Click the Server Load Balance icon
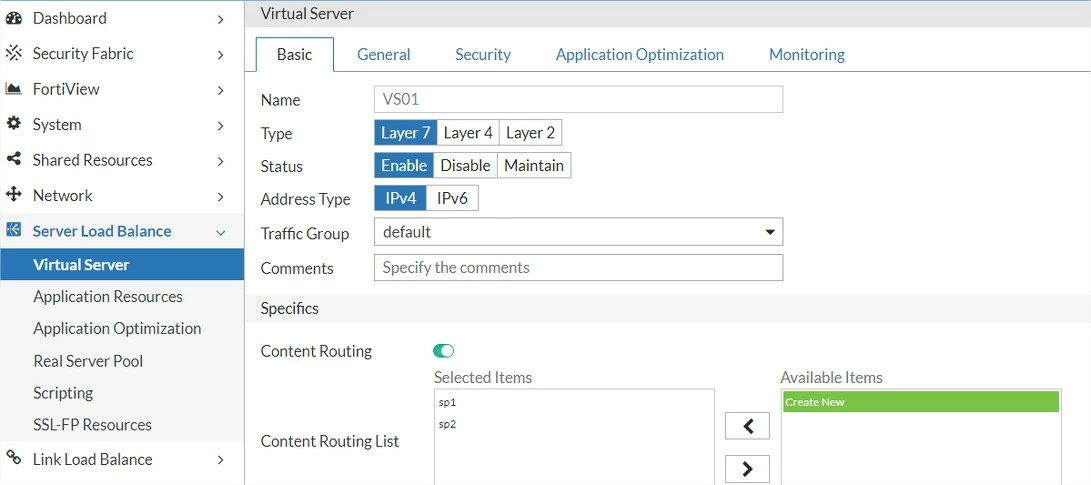 pos(13,230)
